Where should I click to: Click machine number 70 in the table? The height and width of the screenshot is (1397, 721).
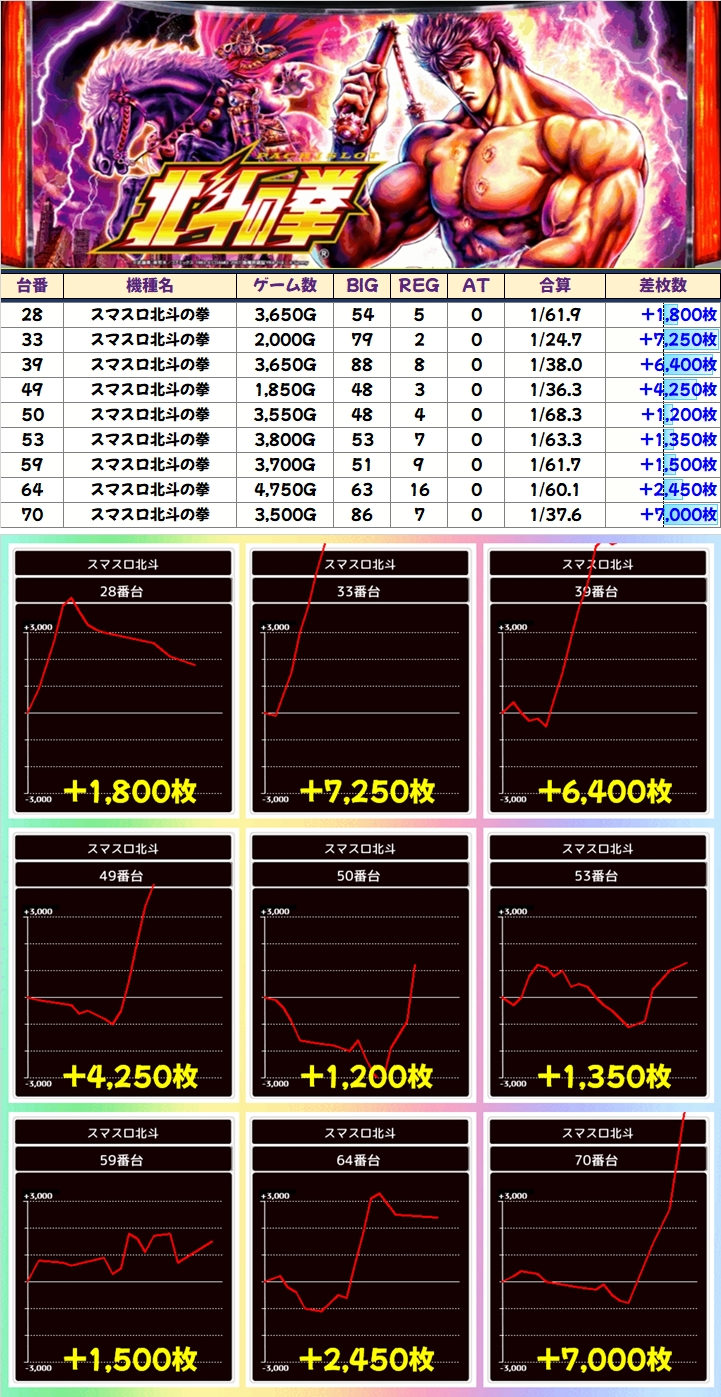(32, 514)
